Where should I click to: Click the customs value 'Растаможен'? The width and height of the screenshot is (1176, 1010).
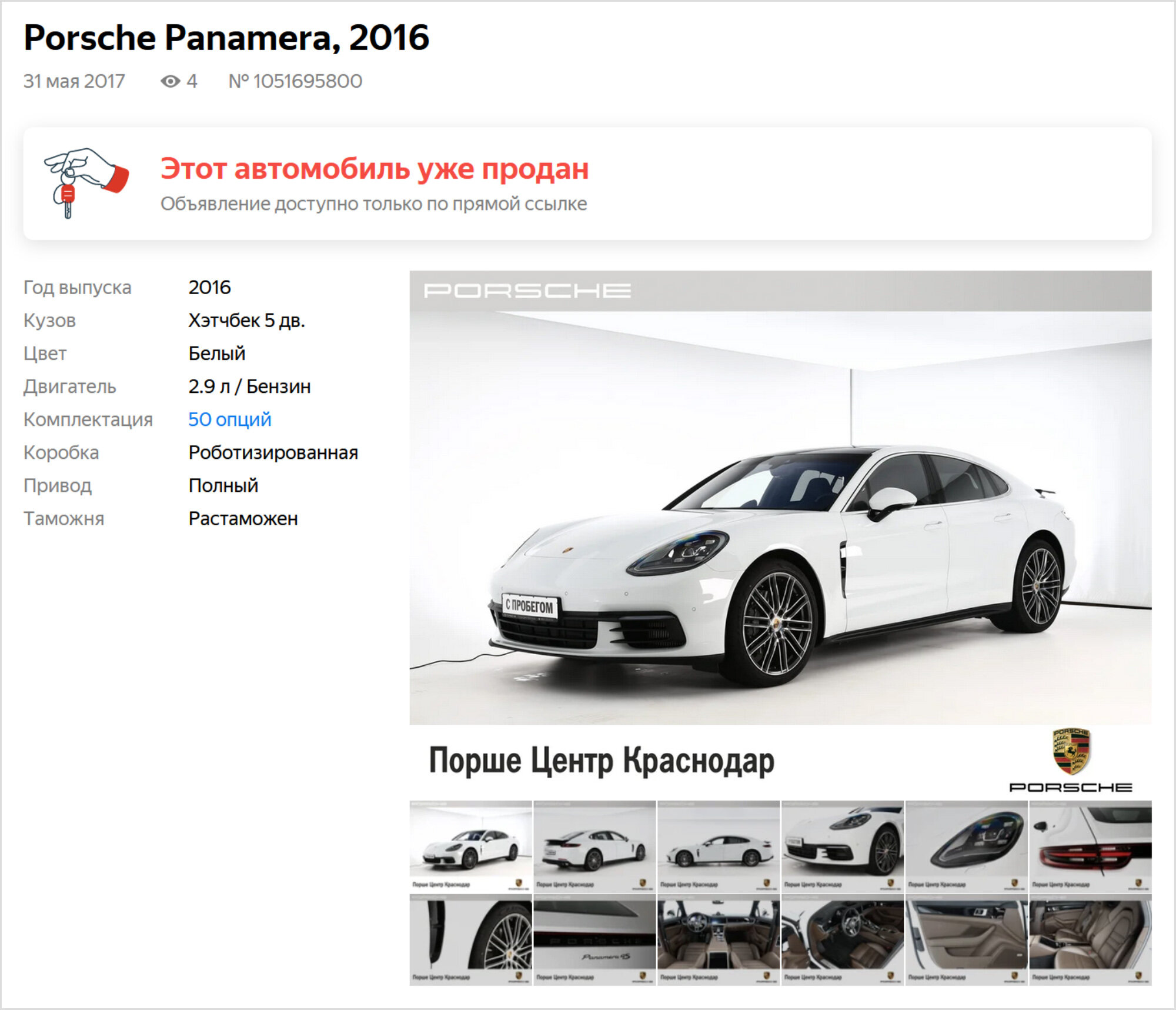tap(243, 519)
